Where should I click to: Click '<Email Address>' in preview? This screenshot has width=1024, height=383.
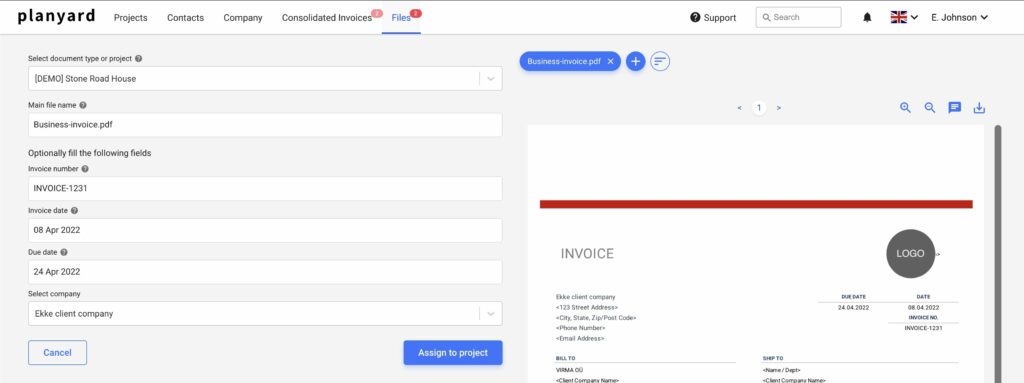point(580,339)
